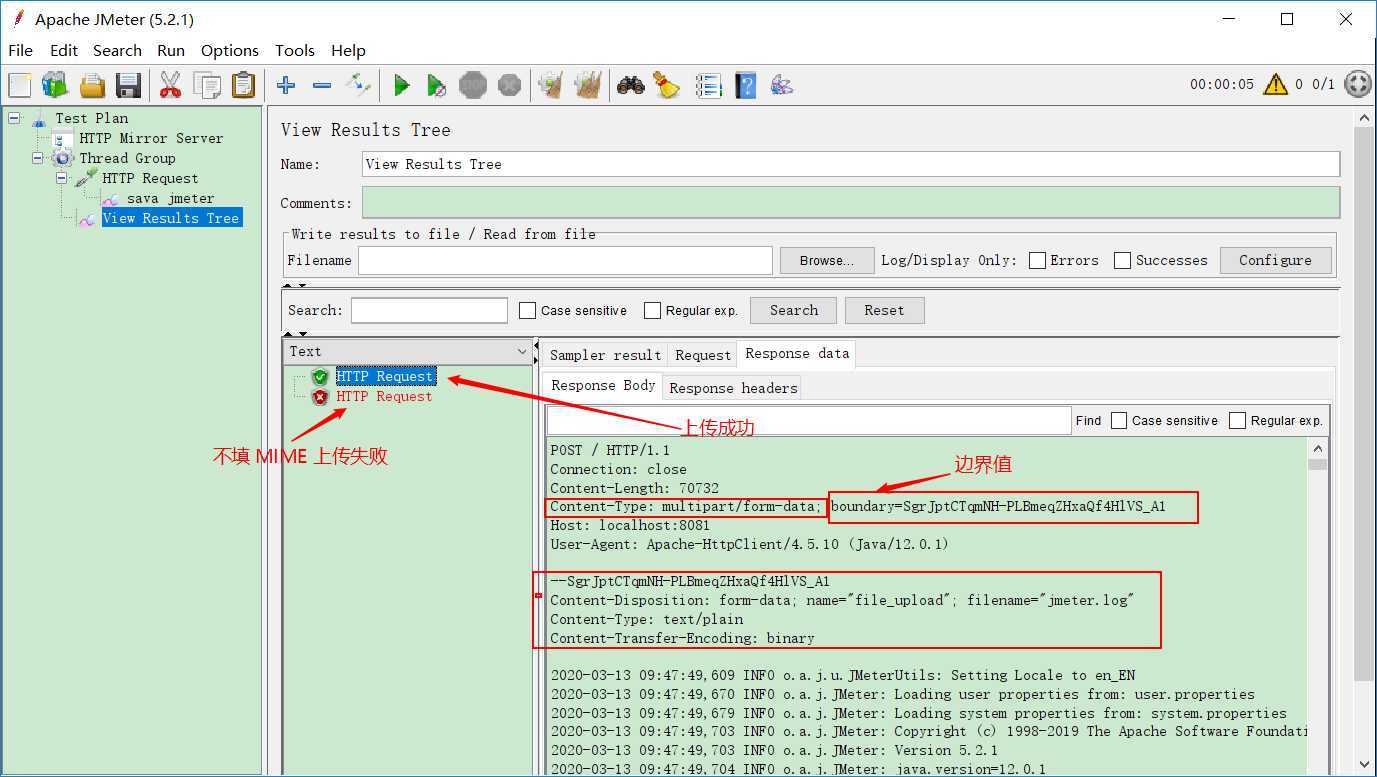Shut down threads with shutdown icon
This screenshot has height=777, width=1377.
point(509,85)
